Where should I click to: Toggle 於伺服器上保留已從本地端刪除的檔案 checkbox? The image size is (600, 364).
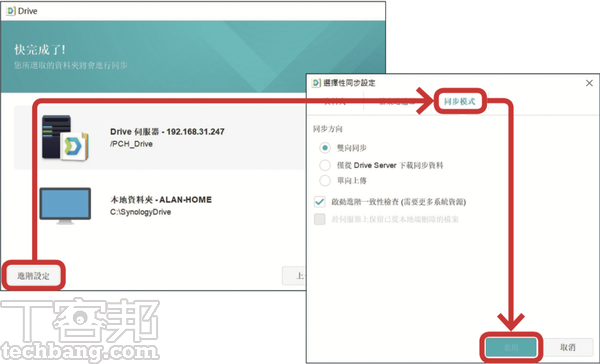[x=320, y=219]
